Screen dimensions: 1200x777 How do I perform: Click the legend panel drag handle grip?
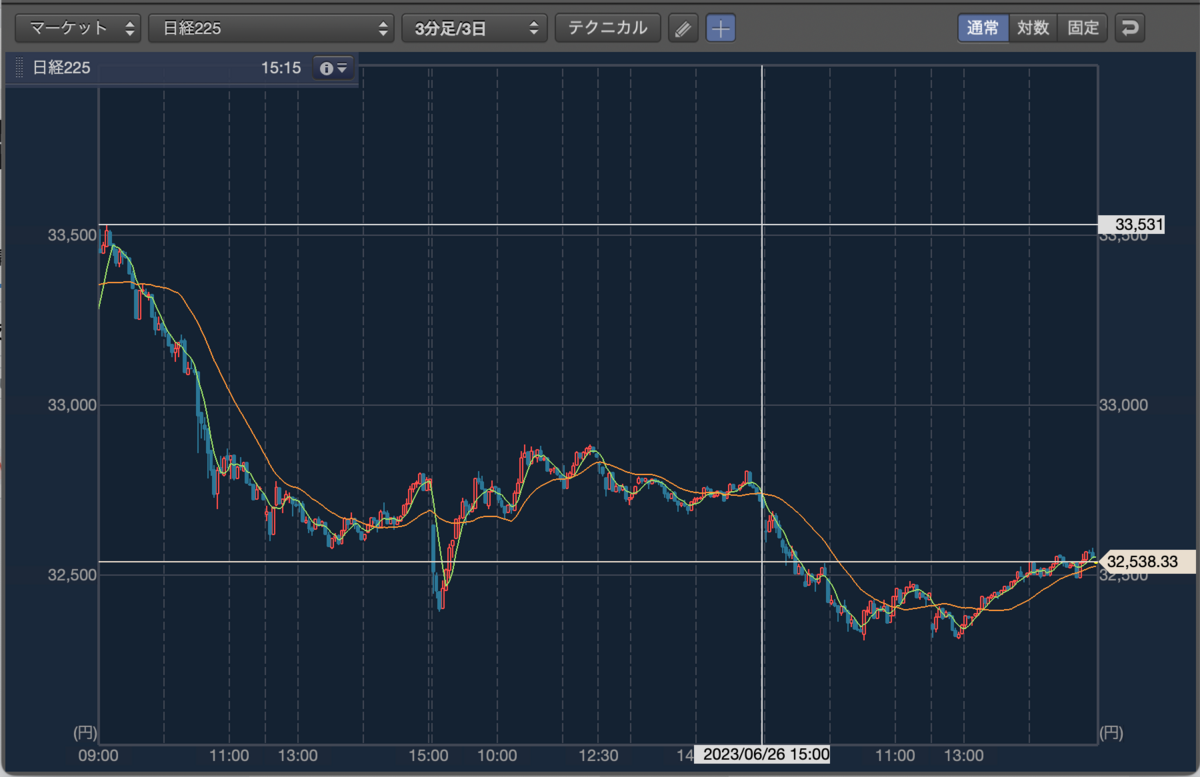(x=19, y=68)
